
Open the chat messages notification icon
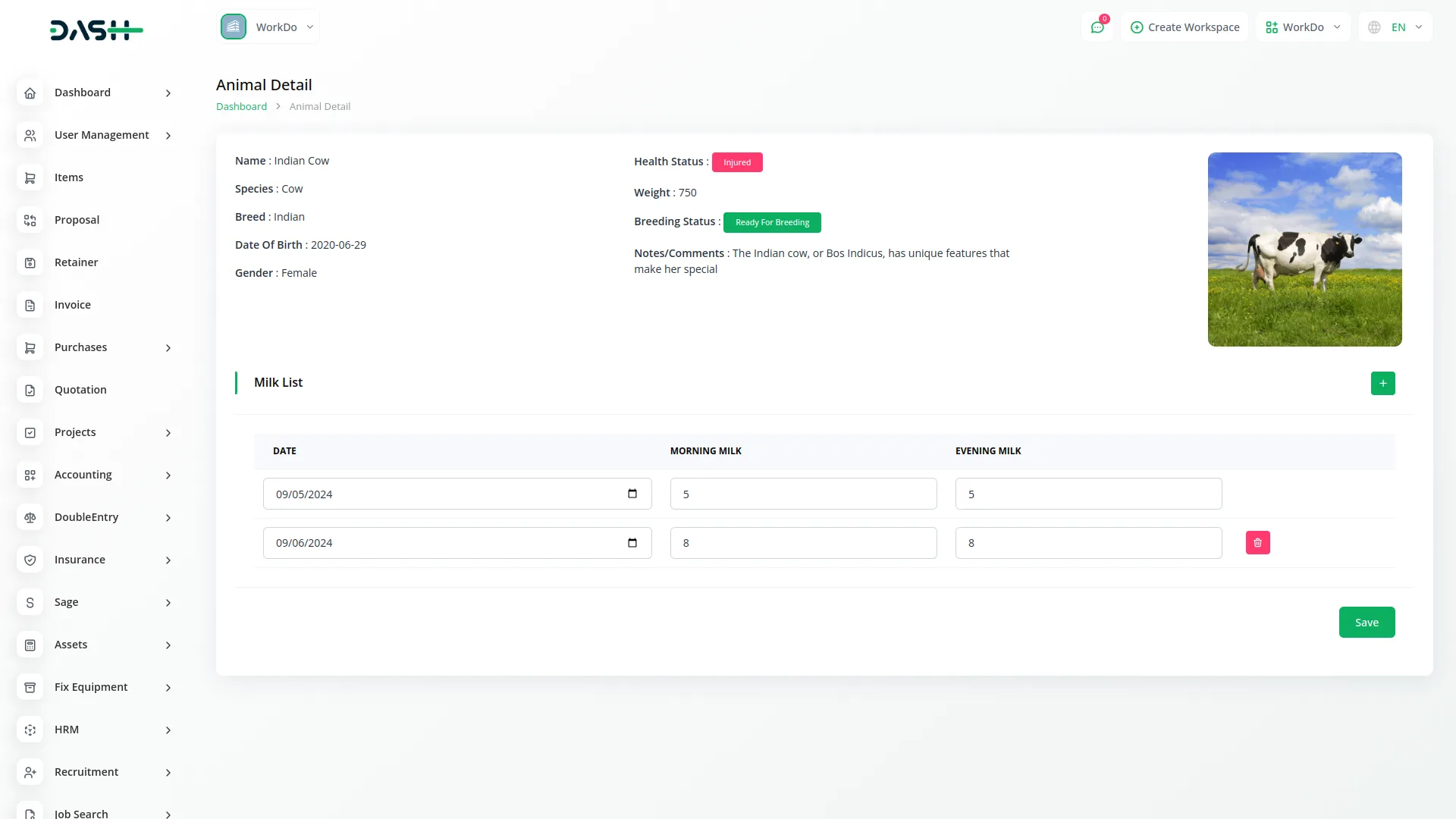click(x=1097, y=27)
